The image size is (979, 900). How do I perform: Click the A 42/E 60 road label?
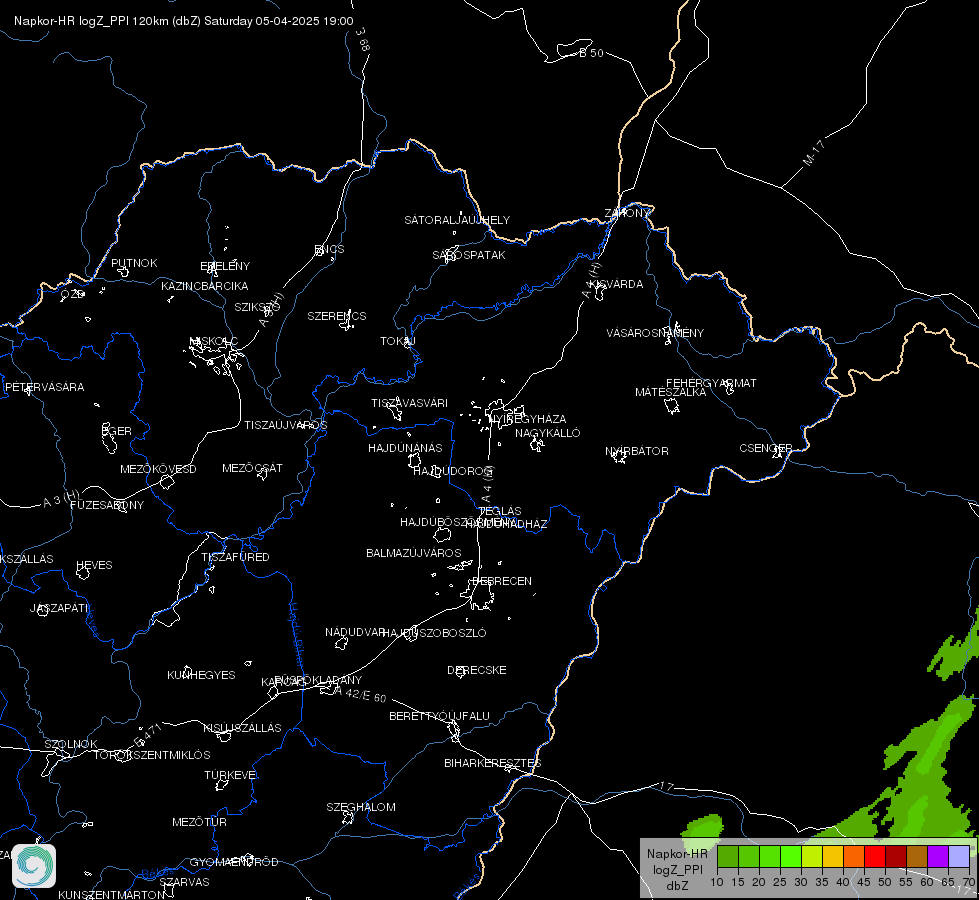[360, 694]
